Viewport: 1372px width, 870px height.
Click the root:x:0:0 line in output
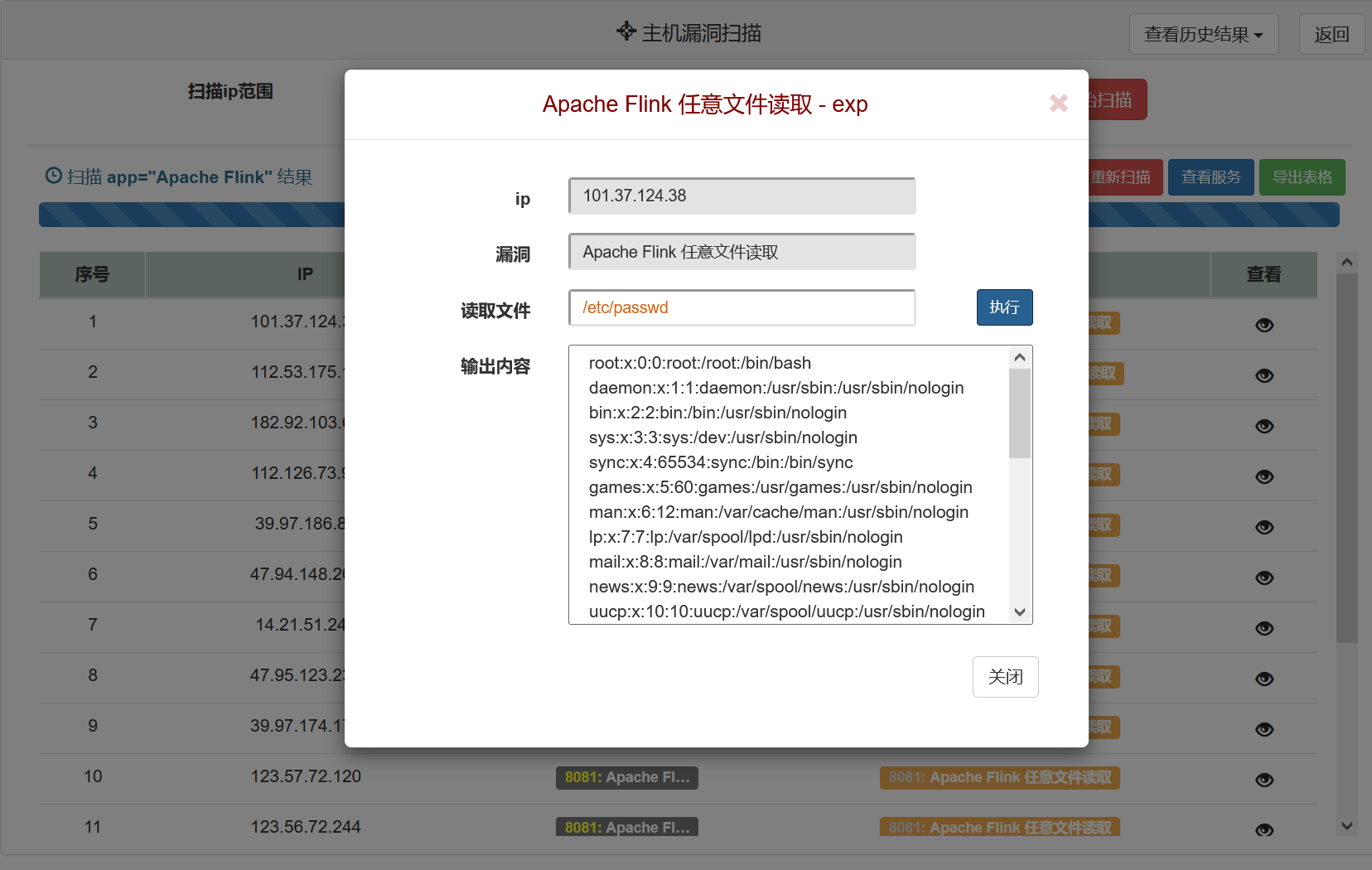click(x=700, y=363)
